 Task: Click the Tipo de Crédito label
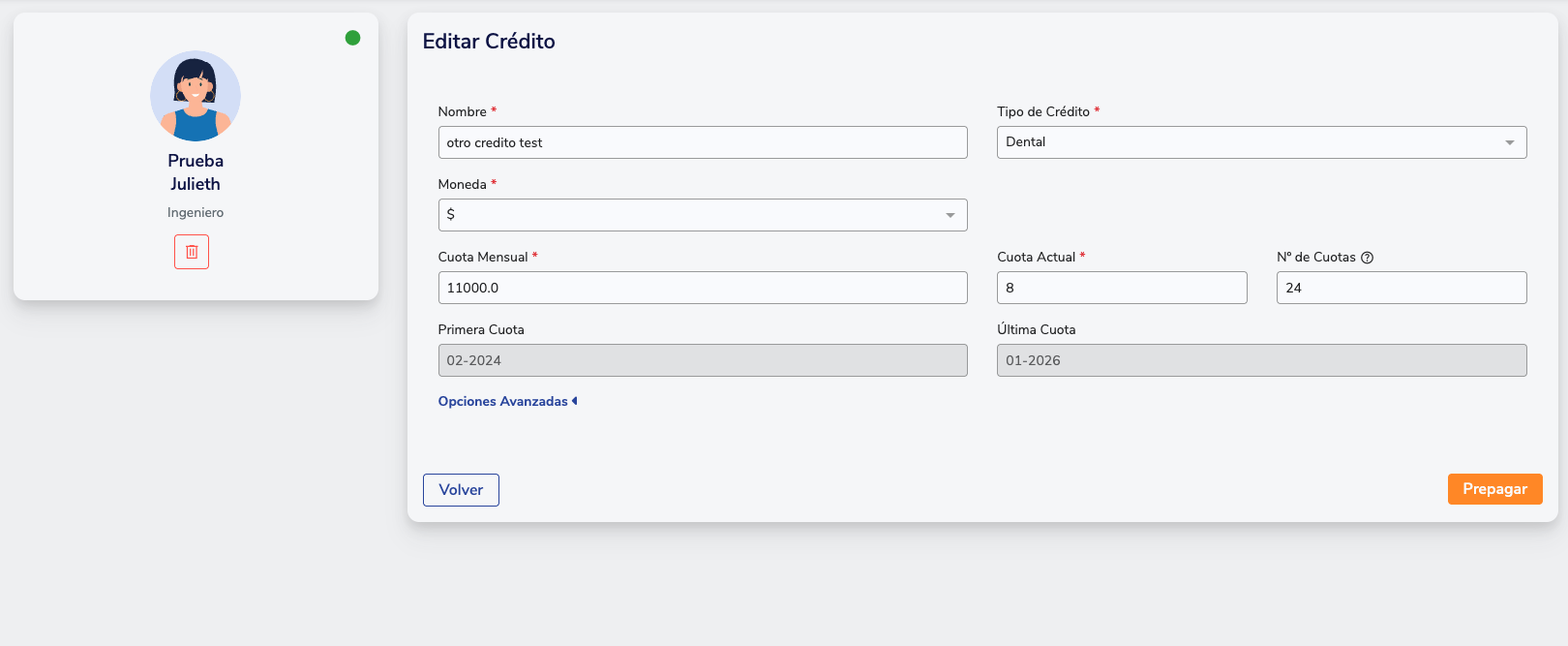click(1043, 111)
